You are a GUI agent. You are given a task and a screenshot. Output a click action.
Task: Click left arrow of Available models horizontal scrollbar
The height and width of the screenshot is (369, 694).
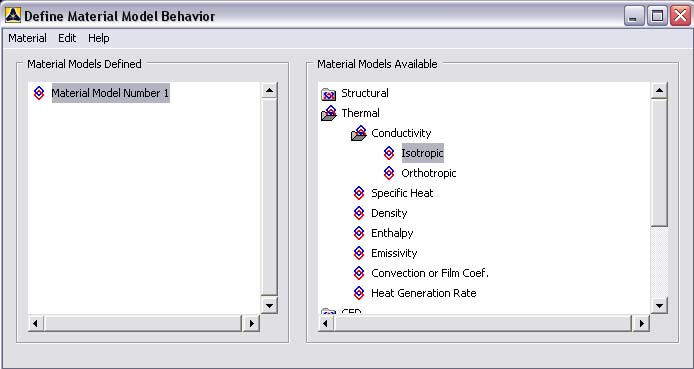coord(326,323)
